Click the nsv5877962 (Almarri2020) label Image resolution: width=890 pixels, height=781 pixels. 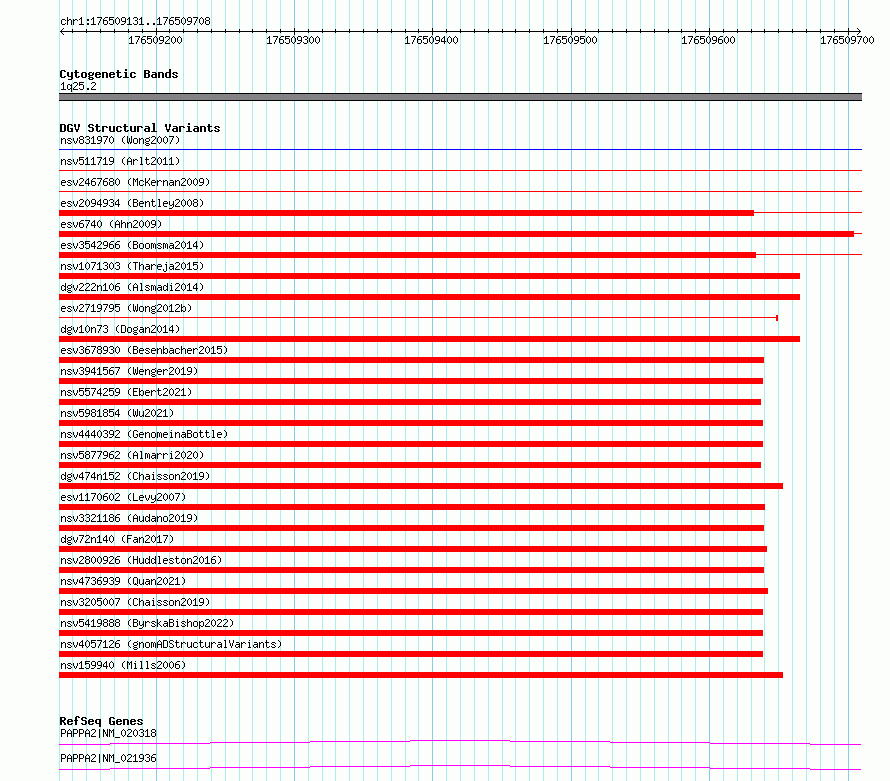point(132,455)
